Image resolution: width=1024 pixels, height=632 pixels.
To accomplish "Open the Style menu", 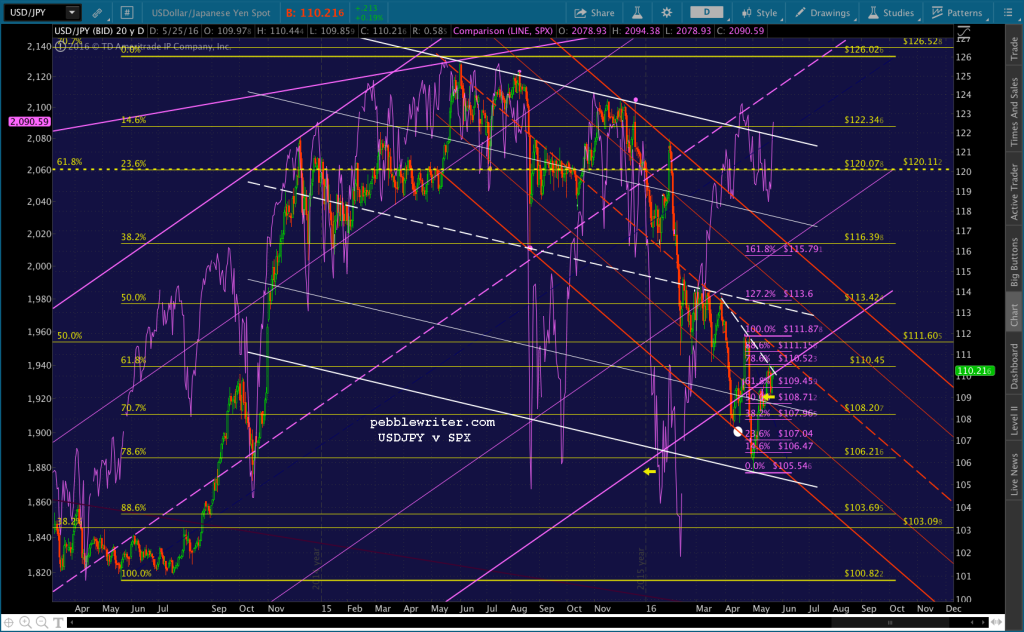I will coord(759,12).
